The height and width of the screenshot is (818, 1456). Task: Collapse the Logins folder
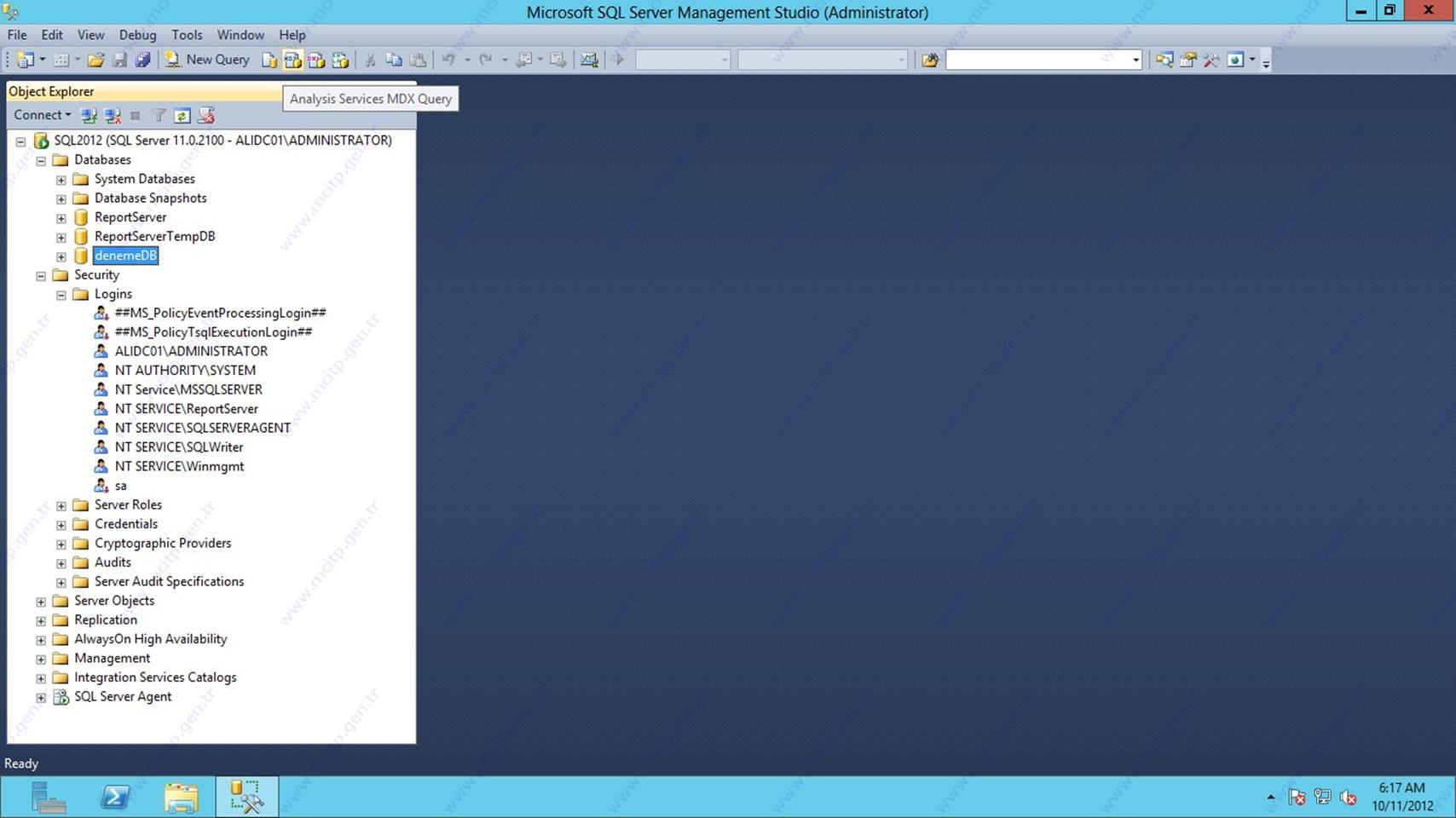61,295
